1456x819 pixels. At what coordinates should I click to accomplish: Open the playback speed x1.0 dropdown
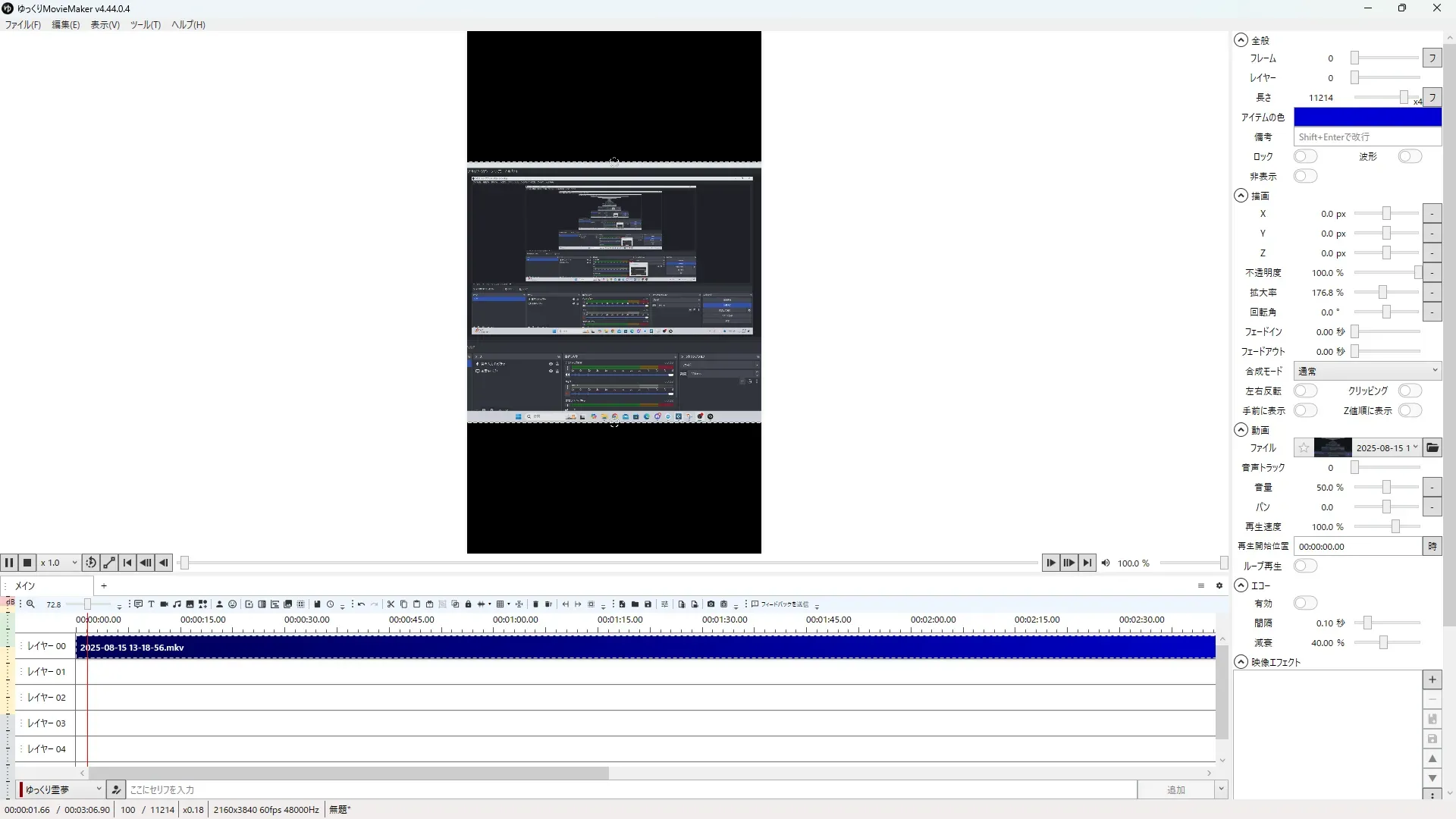point(59,563)
